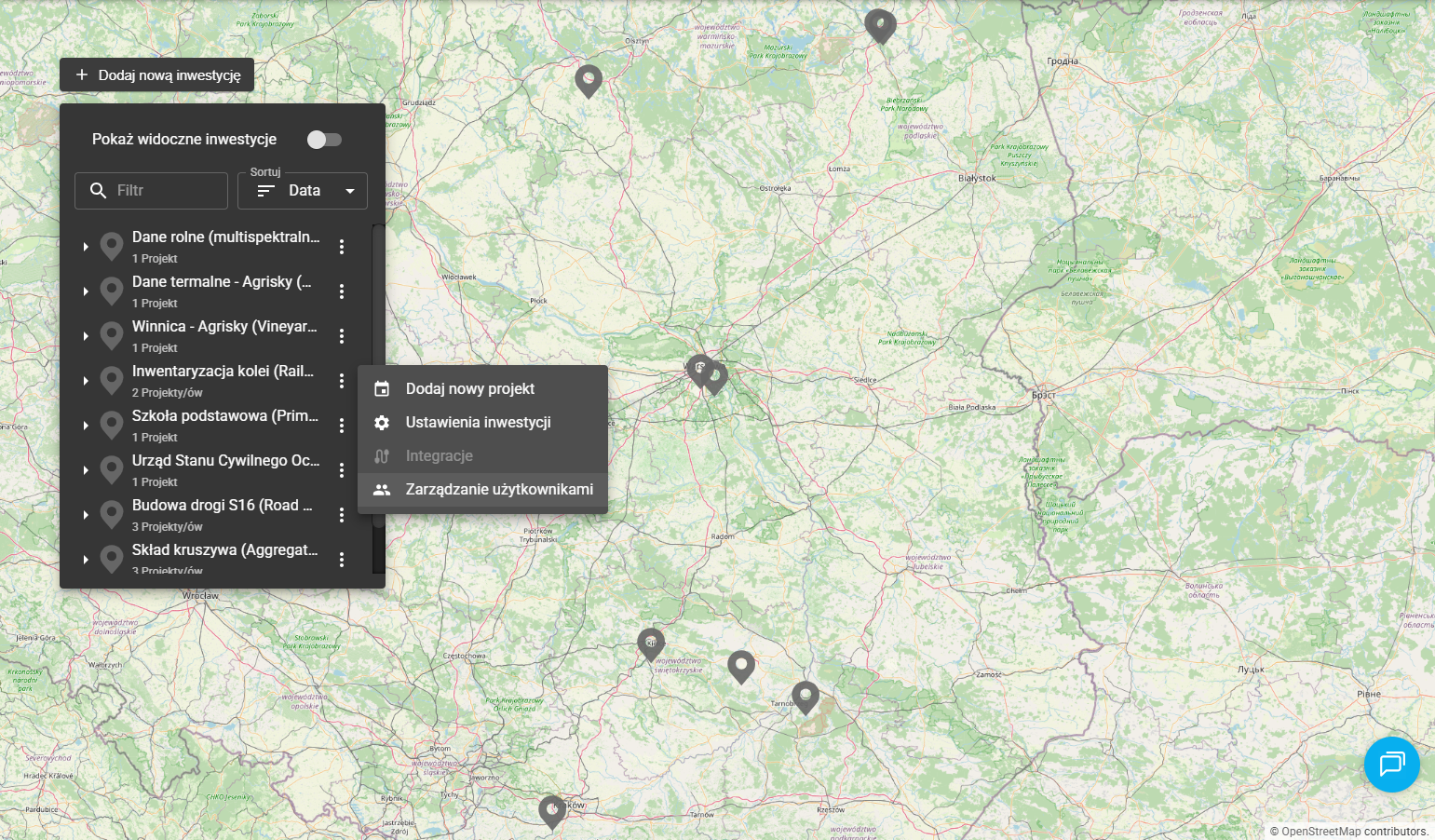Open three-dot menu for Szkoła podstawowa
Viewport: 1435px width, 840px height.
[342, 426]
